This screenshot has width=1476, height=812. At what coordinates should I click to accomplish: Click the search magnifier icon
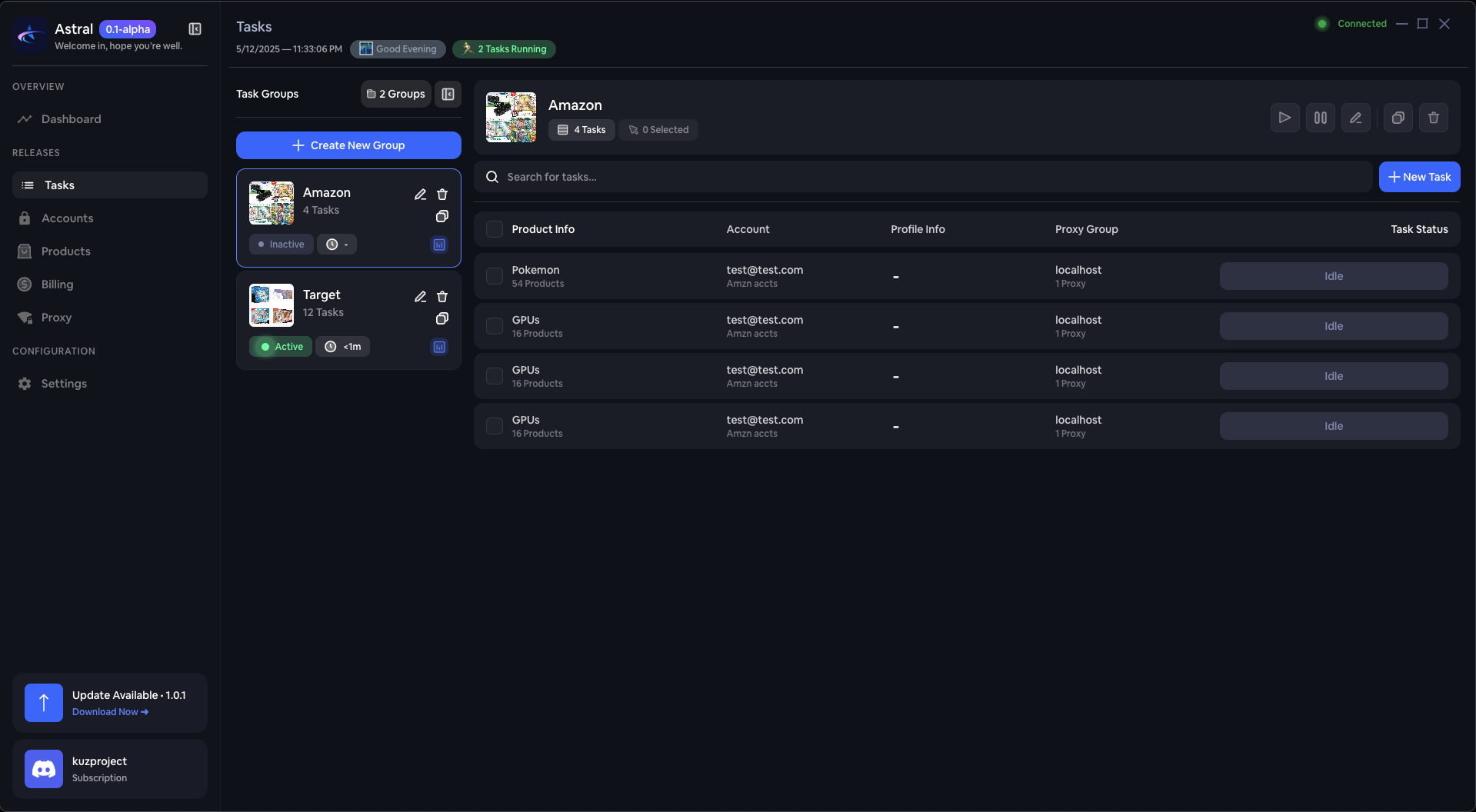pyautogui.click(x=492, y=177)
